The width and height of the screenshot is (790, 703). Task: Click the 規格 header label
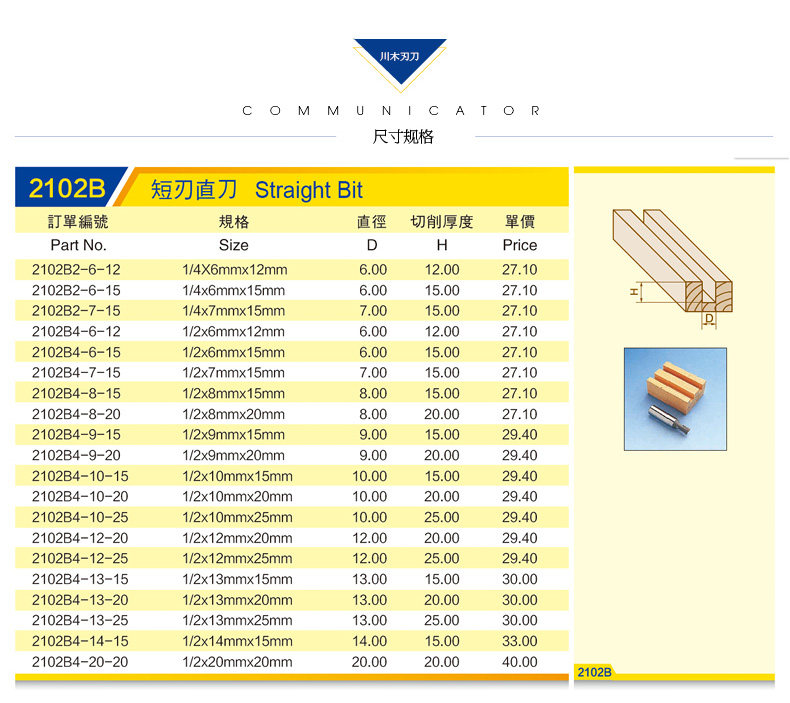coord(234,221)
